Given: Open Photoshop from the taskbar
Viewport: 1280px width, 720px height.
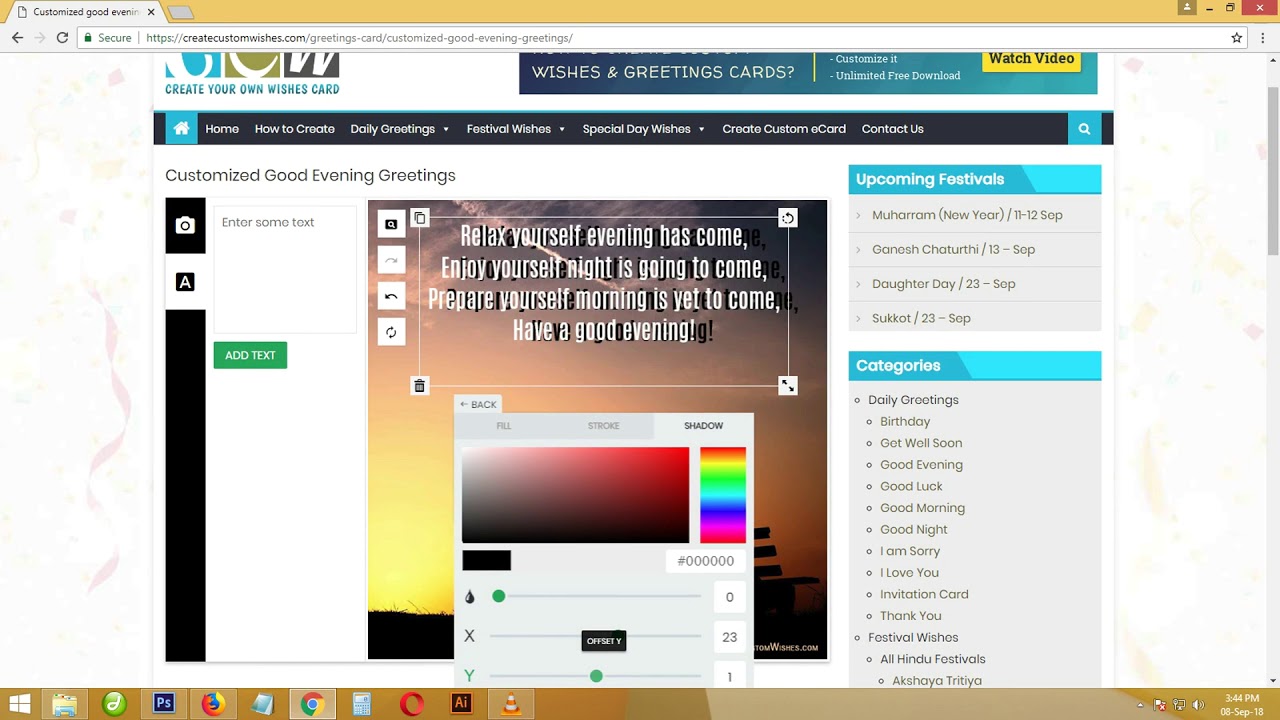Looking at the screenshot, I should coord(164,704).
